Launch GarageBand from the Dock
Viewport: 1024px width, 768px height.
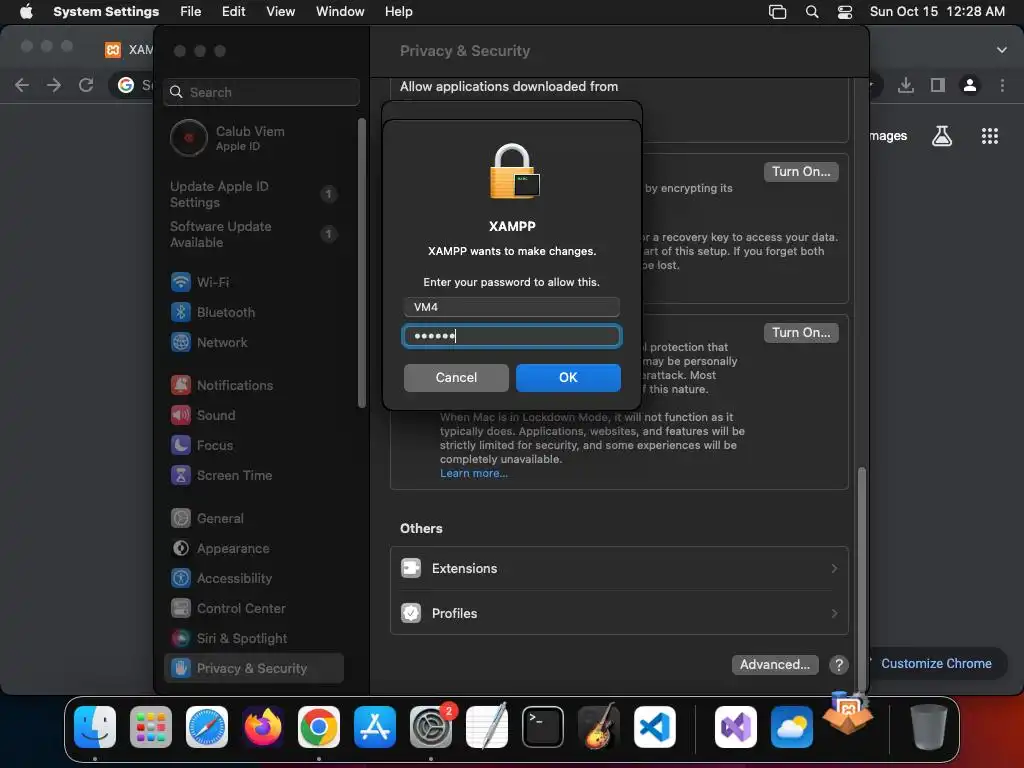pyautogui.click(x=599, y=727)
